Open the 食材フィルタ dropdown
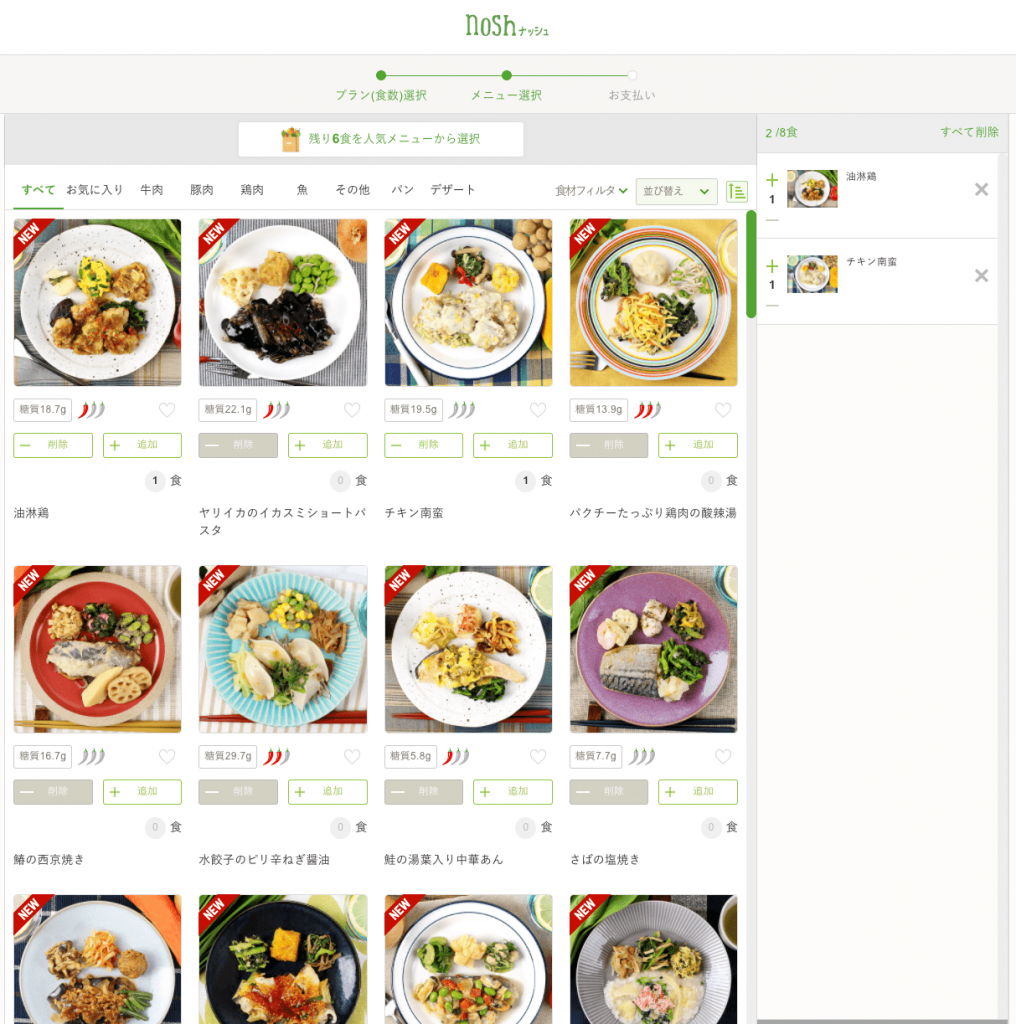1016x1024 pixels. tap(591, 191)
